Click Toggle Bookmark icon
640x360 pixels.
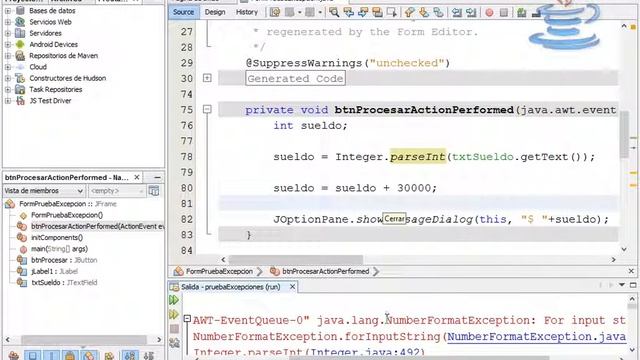tap(438, 12)
